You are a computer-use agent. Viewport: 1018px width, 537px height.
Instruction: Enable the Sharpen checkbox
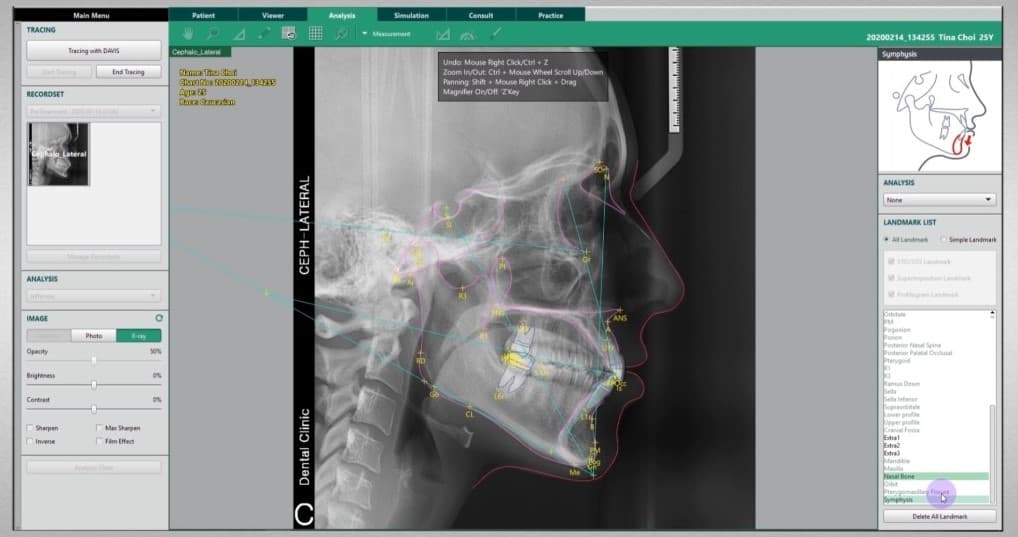[x=29, y=428]
